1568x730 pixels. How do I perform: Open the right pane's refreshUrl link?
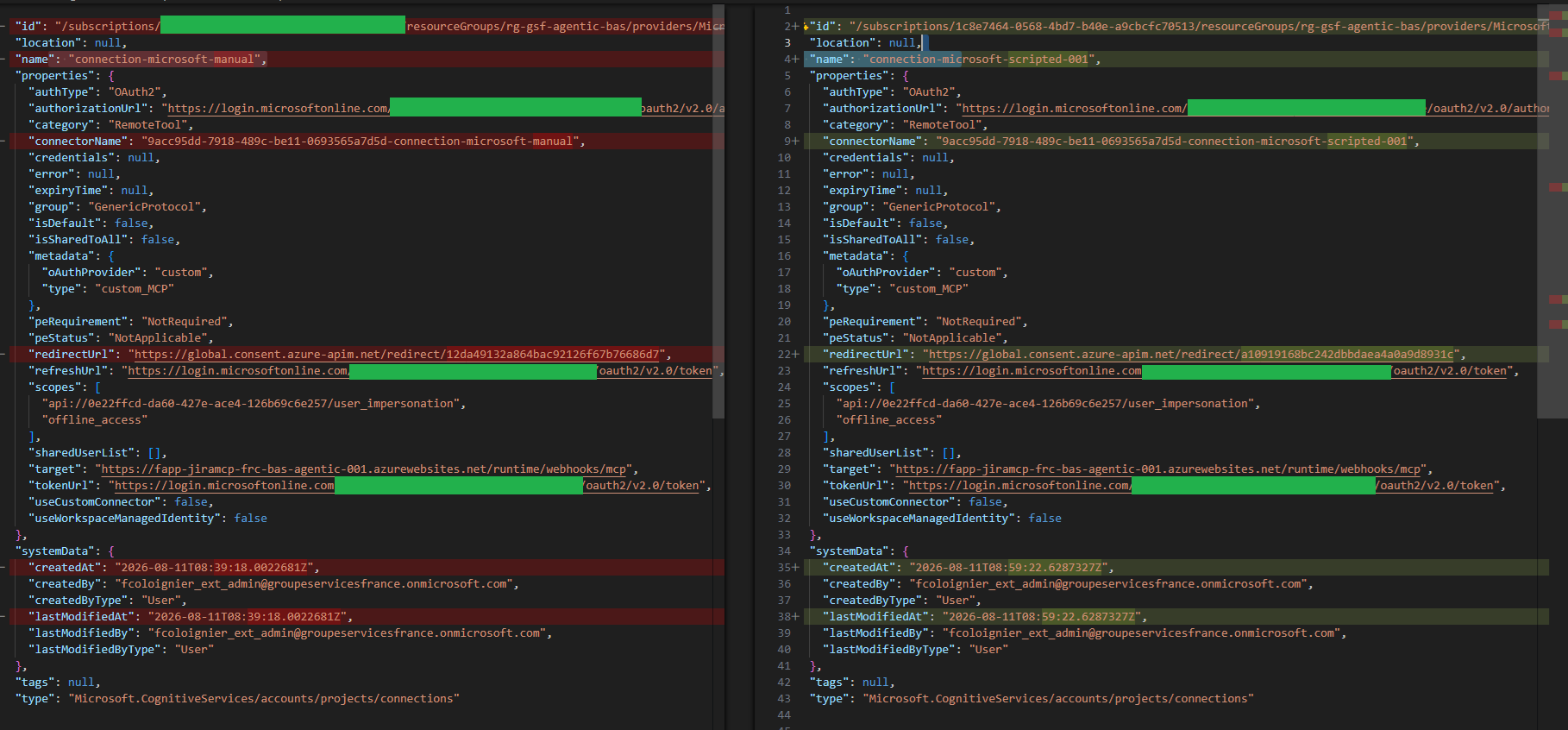1214,371
